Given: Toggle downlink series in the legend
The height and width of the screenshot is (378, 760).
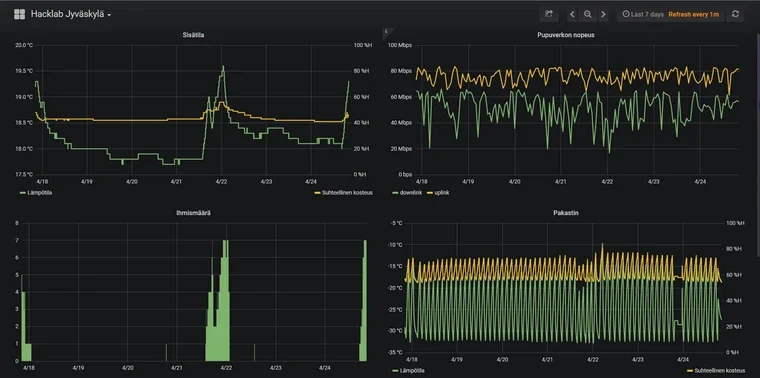Looking at the screenshot, I should tap(407, 192).
